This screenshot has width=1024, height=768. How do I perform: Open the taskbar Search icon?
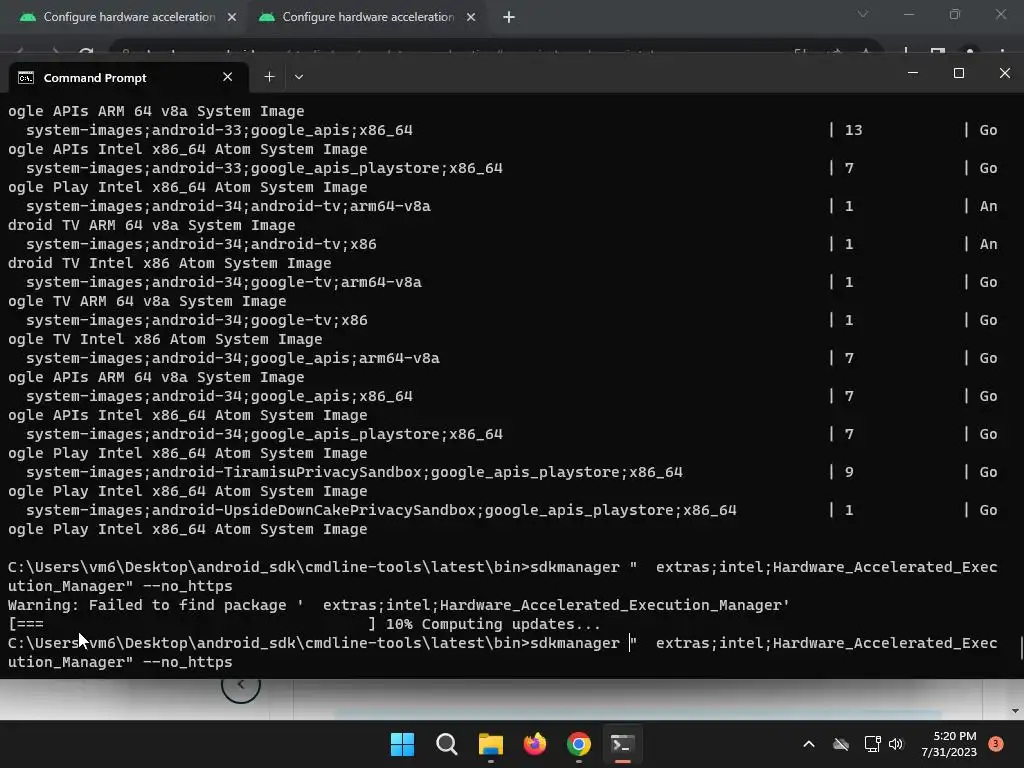click(447, 744)
